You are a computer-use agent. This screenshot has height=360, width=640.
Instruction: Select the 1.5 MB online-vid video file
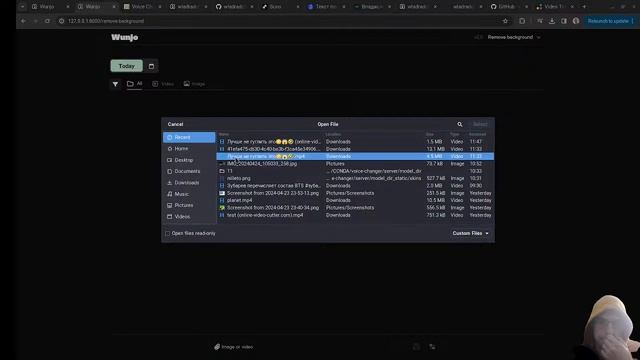tap(355, 142)
